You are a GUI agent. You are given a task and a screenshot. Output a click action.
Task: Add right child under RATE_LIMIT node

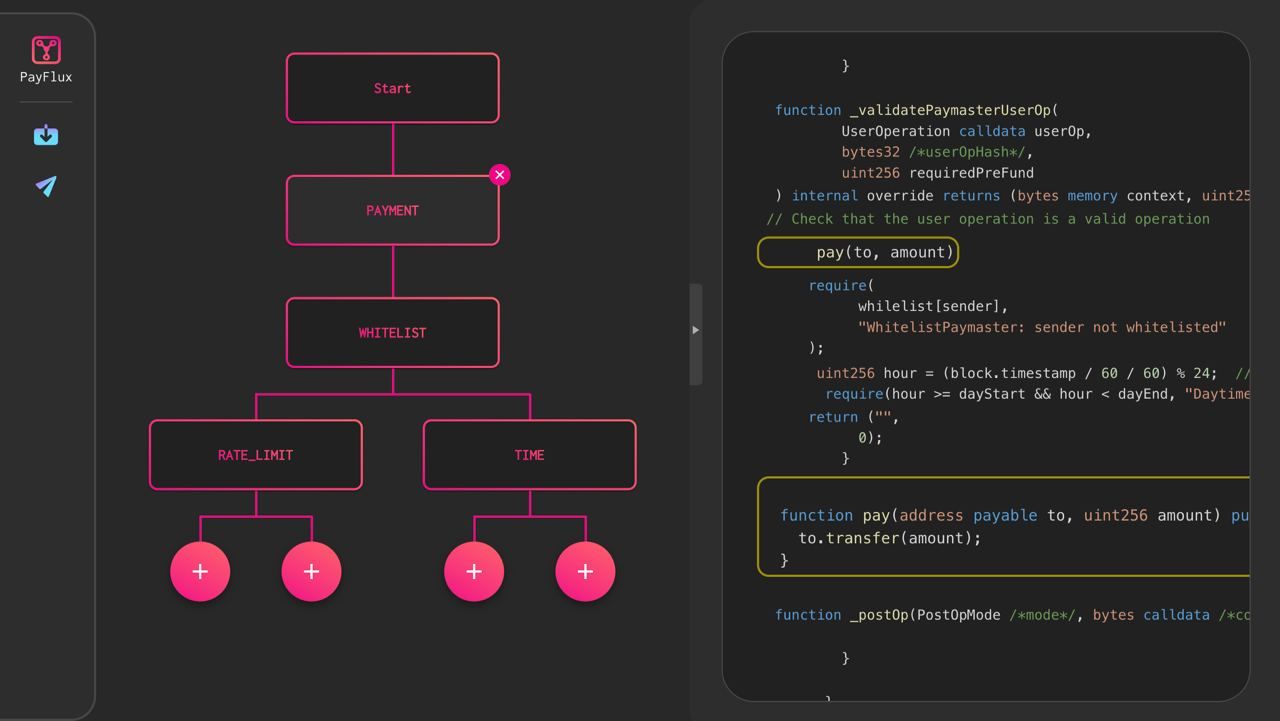311,571
